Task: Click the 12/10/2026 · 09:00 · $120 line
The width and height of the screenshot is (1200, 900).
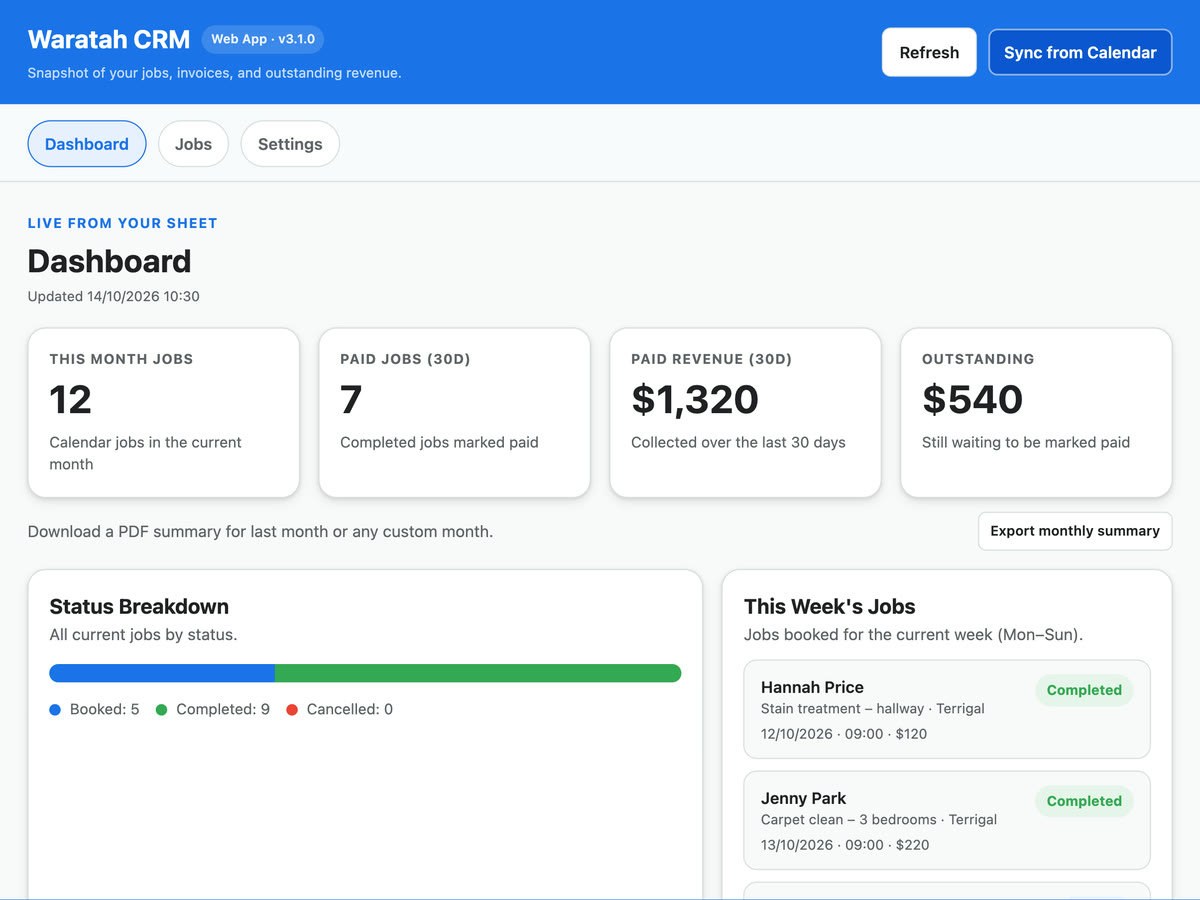Action: tap(844, 734)
